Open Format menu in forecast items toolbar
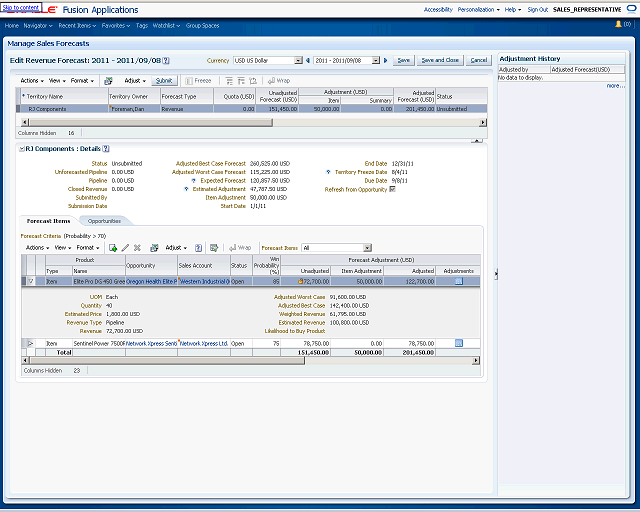The image size is (640, 512). 88,248
